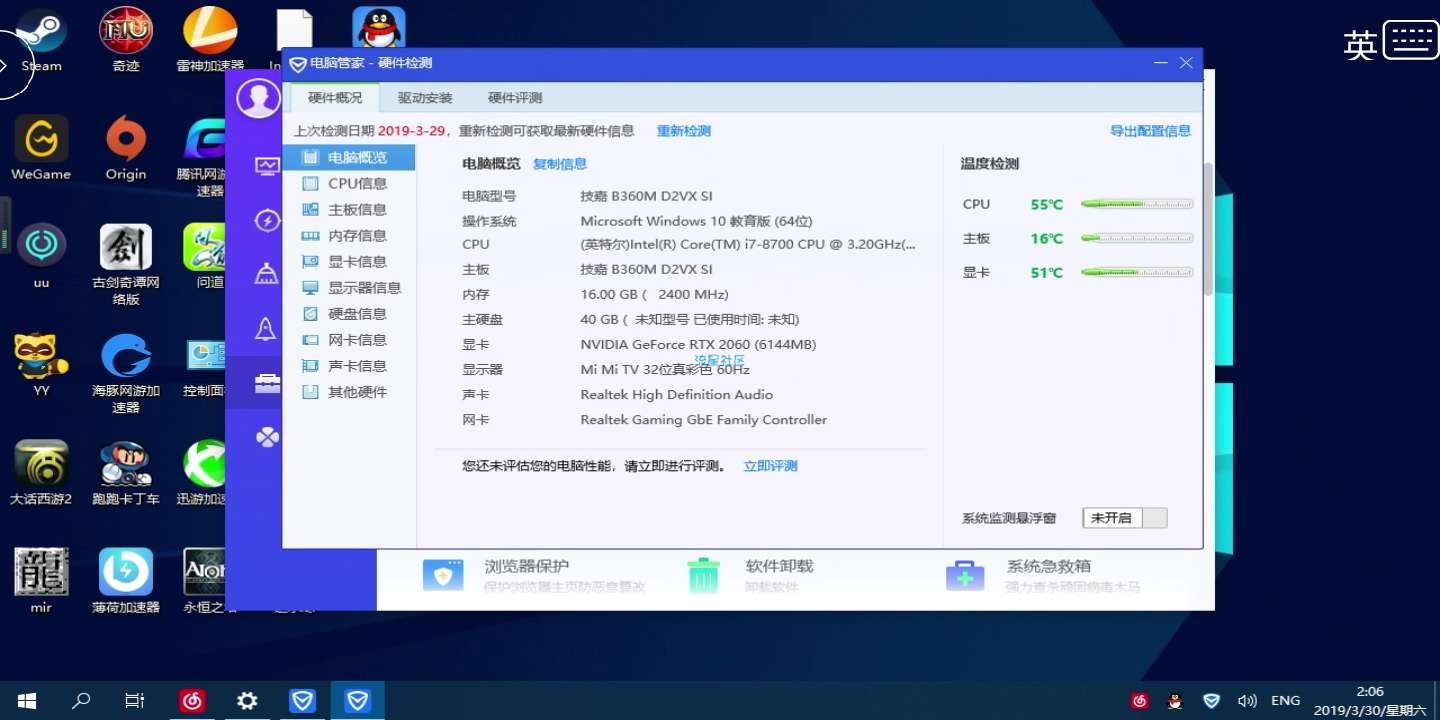Select 网卡信息 in hardware list
1440x720 pixels.
coord(349,339)
